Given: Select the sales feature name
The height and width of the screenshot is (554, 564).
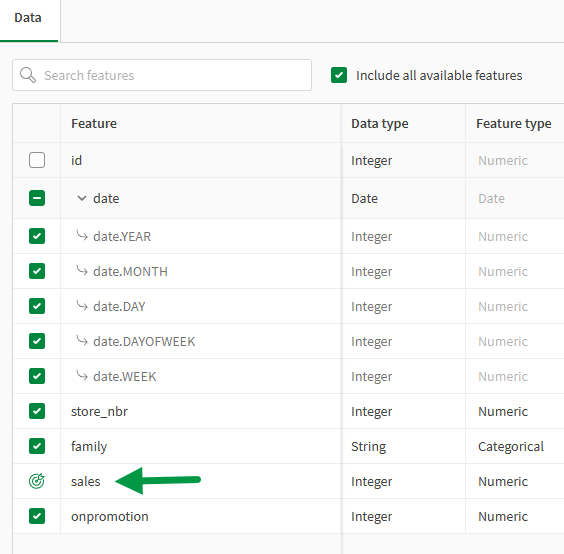Looking at the screenshot, I should [x=86, y=481].
